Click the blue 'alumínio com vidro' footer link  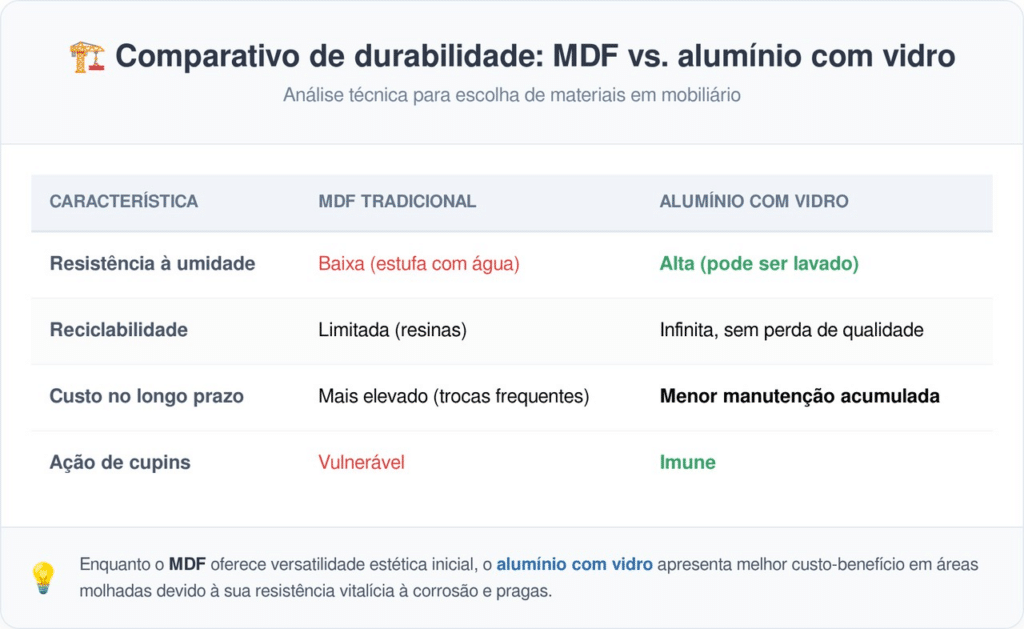click(574, 564)
